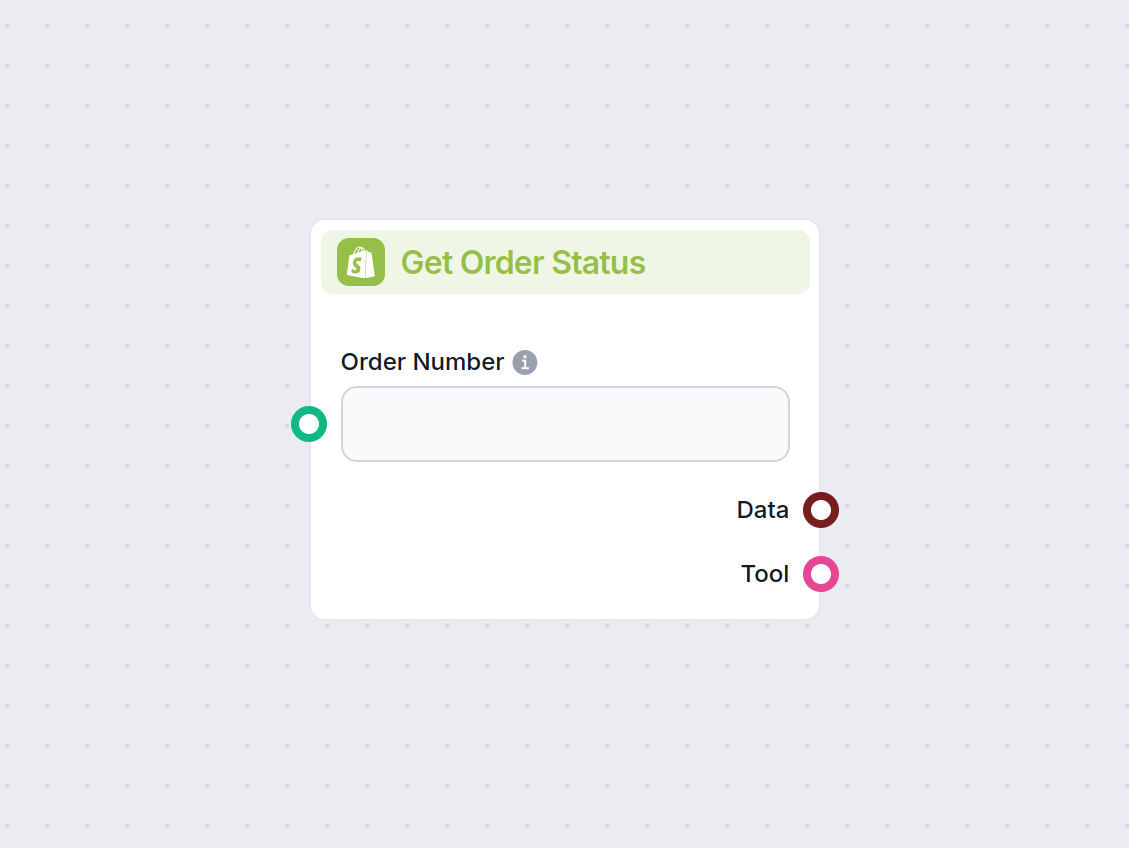Click the green input handle to attach a wire

click(309, 424)
